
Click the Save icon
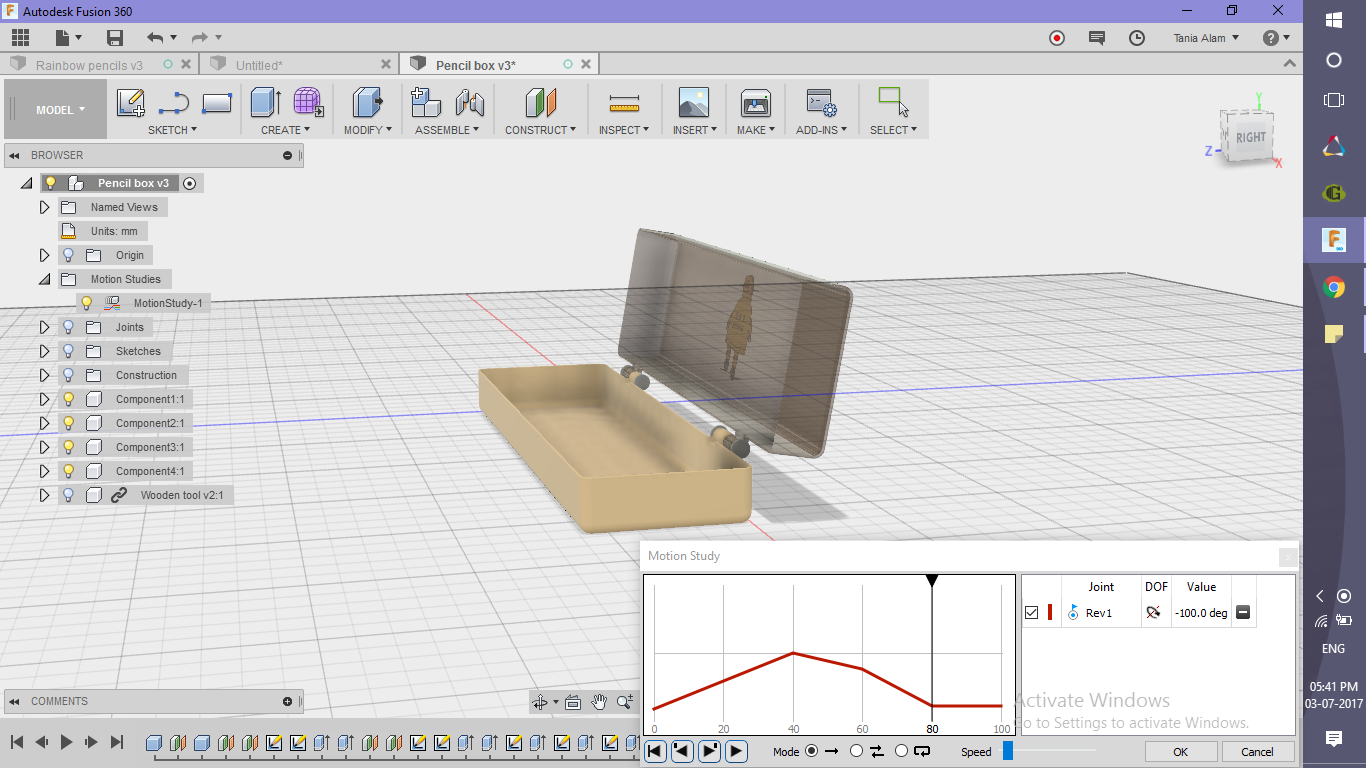tap(115, 38)
